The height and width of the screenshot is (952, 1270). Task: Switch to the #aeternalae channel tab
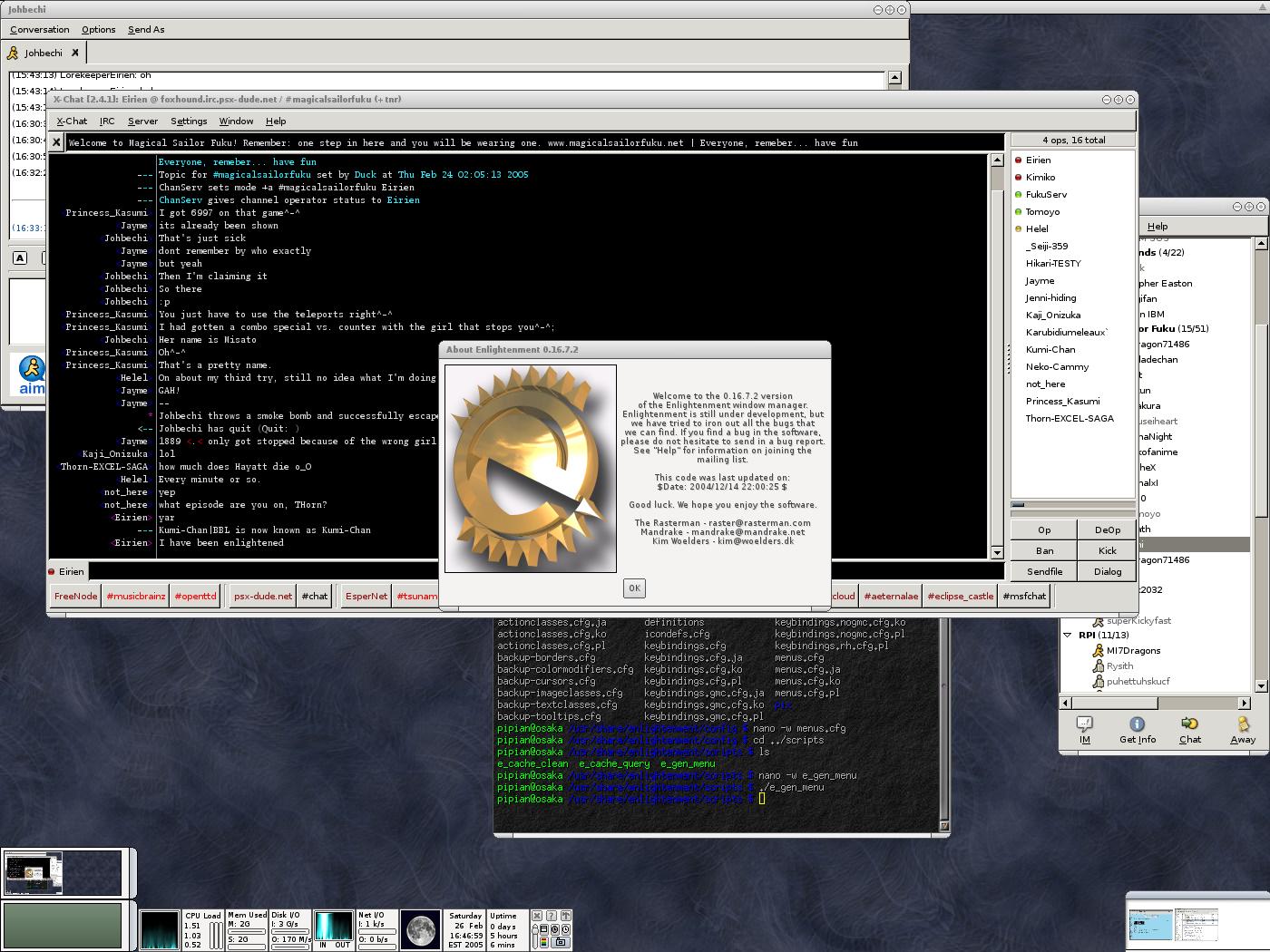point(891,596)
